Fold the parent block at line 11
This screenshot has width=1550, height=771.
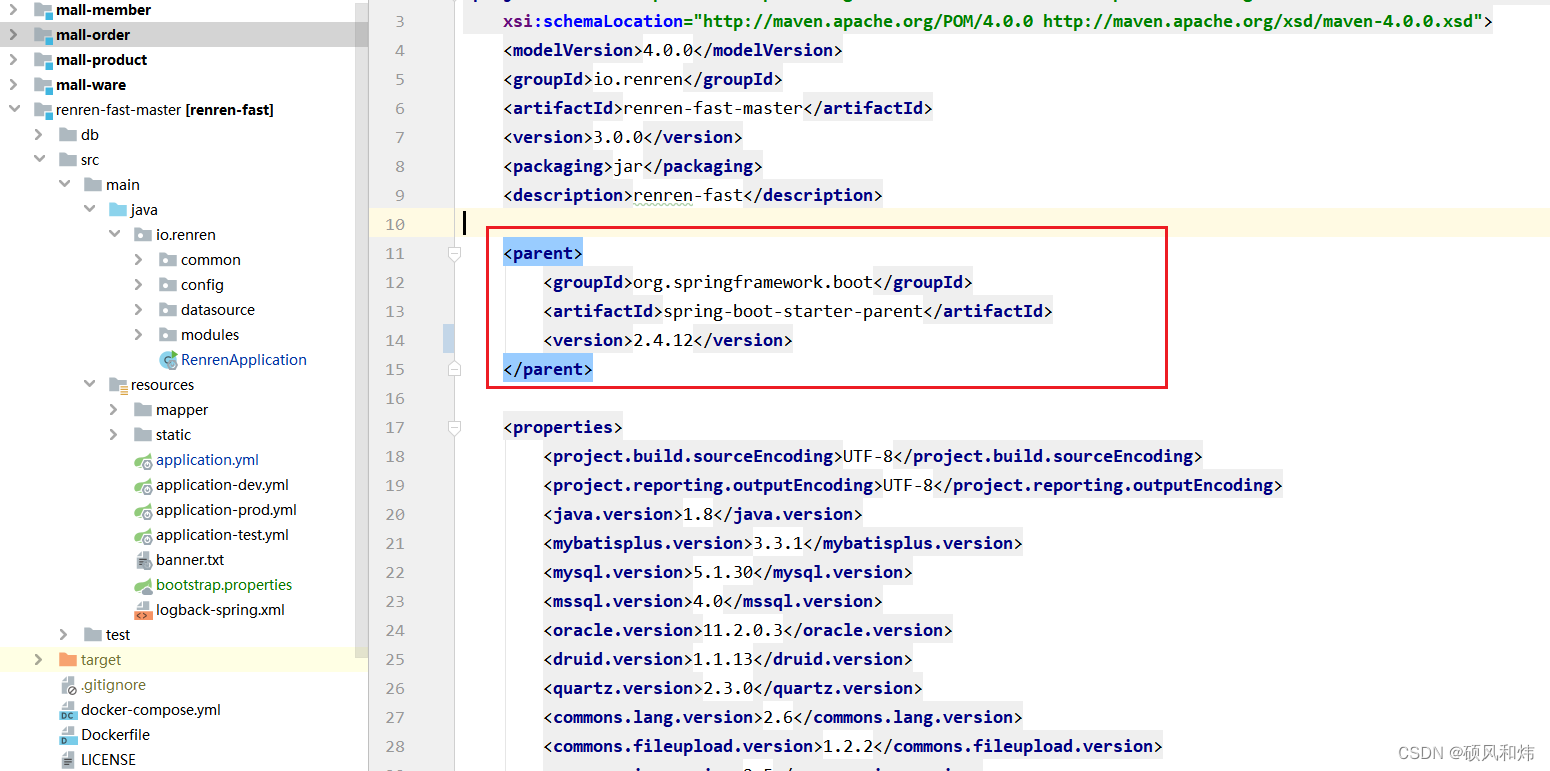pos(454,254)
